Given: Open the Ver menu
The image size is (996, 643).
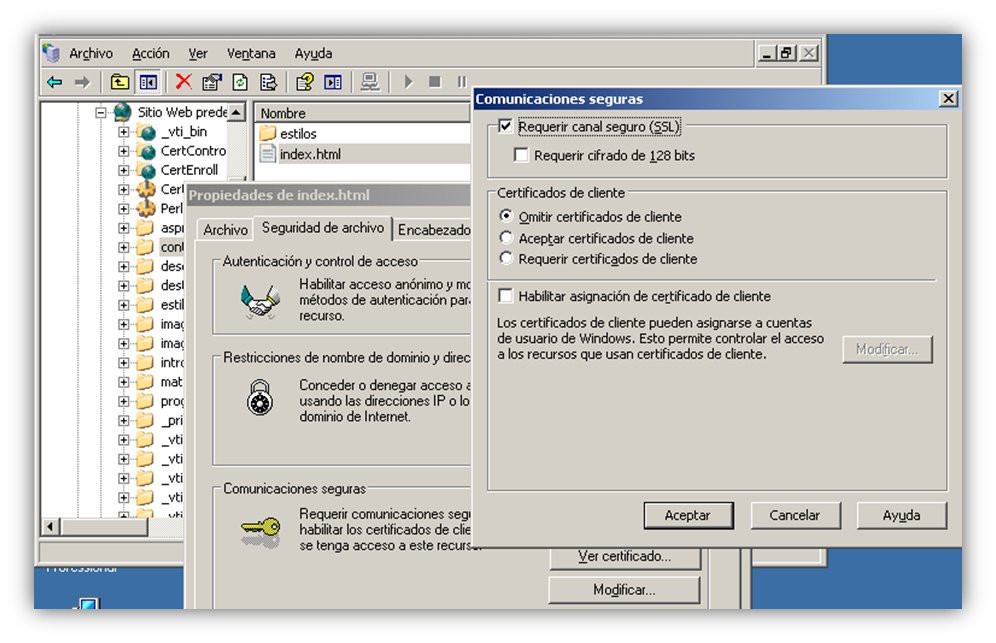Looking at the screenshot, I should [x=198, y=53].
